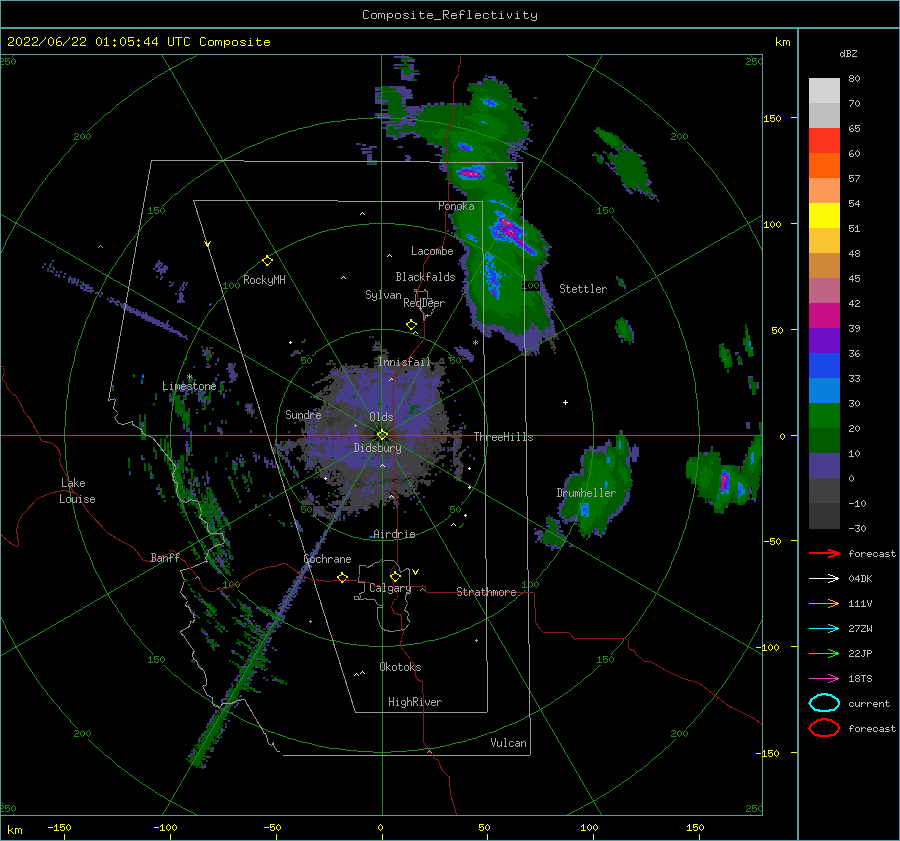Click the Stettler label
Screen dimensions: 900x841
click(583, 289)
